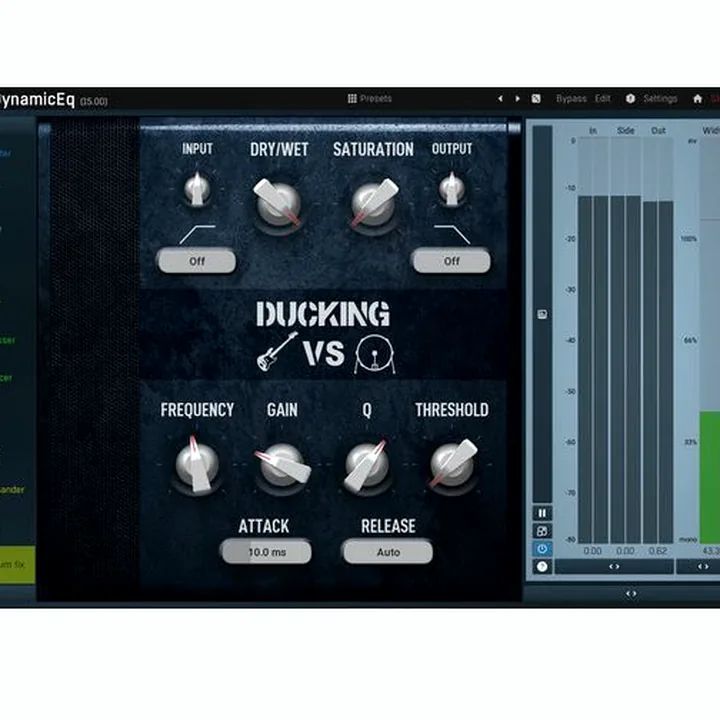The height and width of the screenshot is (720, 720).
Task: Click the INPUT gain knob
Action: tap(197, 189)
